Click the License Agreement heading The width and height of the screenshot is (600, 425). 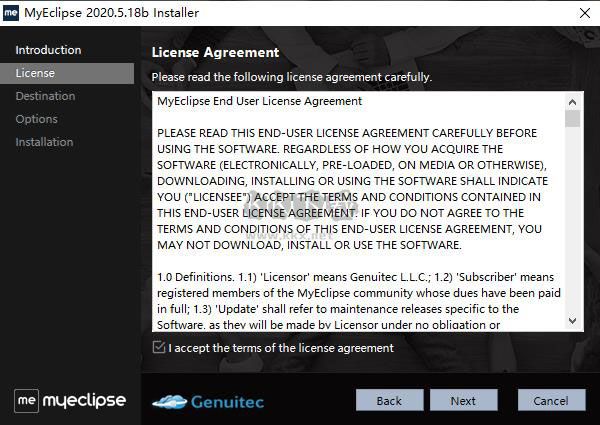pos(215,52)
